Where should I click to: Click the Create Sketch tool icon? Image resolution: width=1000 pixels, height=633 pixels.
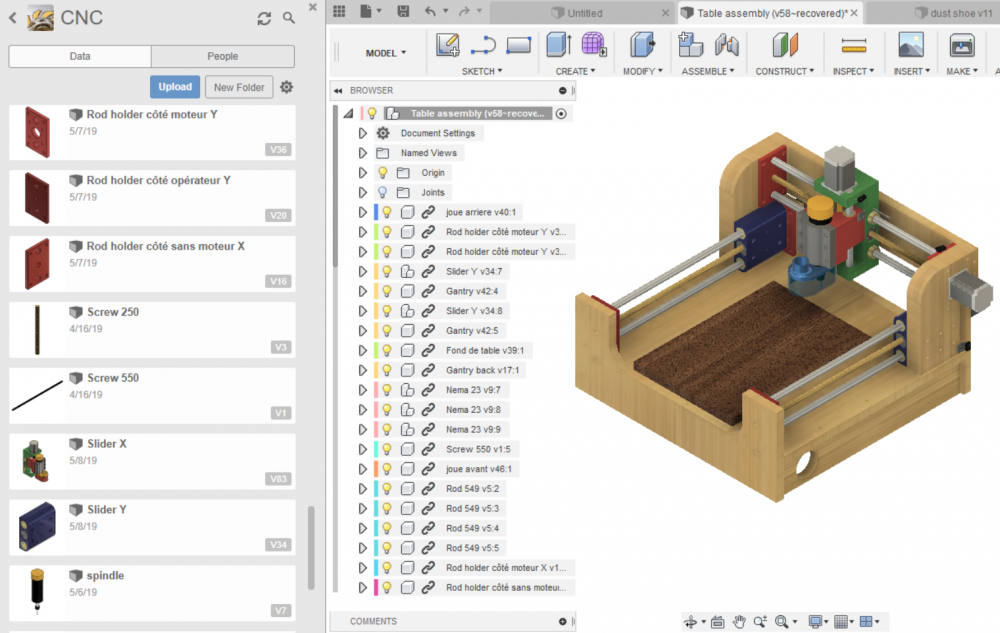pyautogui.click(x=447, y=45)
